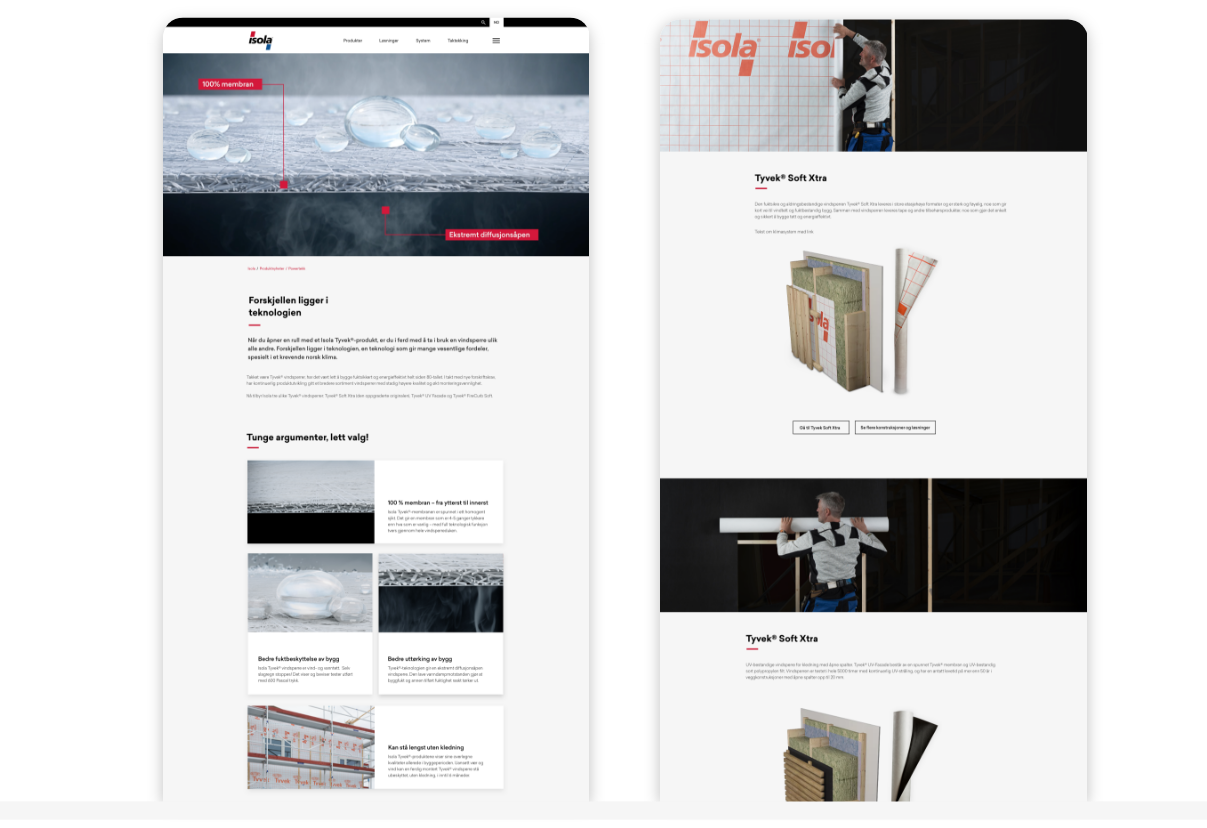Click the '100% membran' red label
This screenshot has height=828, width=1207.
[x=229, y=84]
